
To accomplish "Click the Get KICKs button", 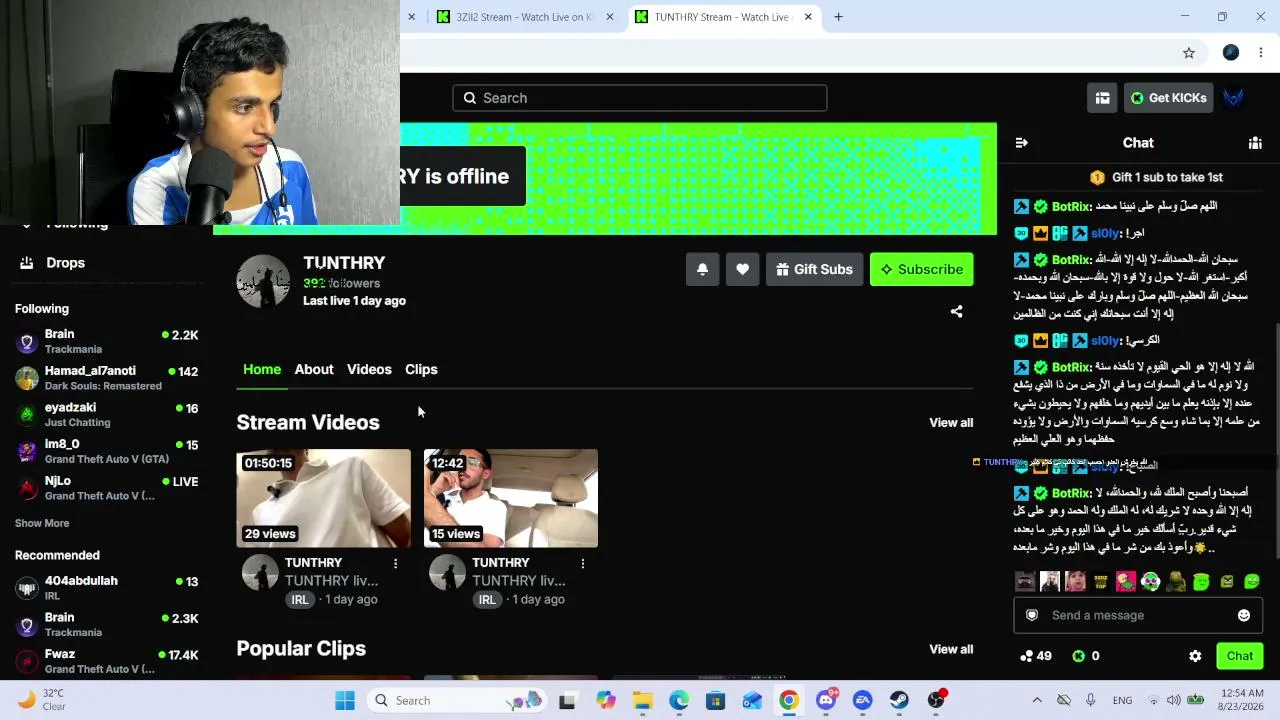I will click(1168, 98).
